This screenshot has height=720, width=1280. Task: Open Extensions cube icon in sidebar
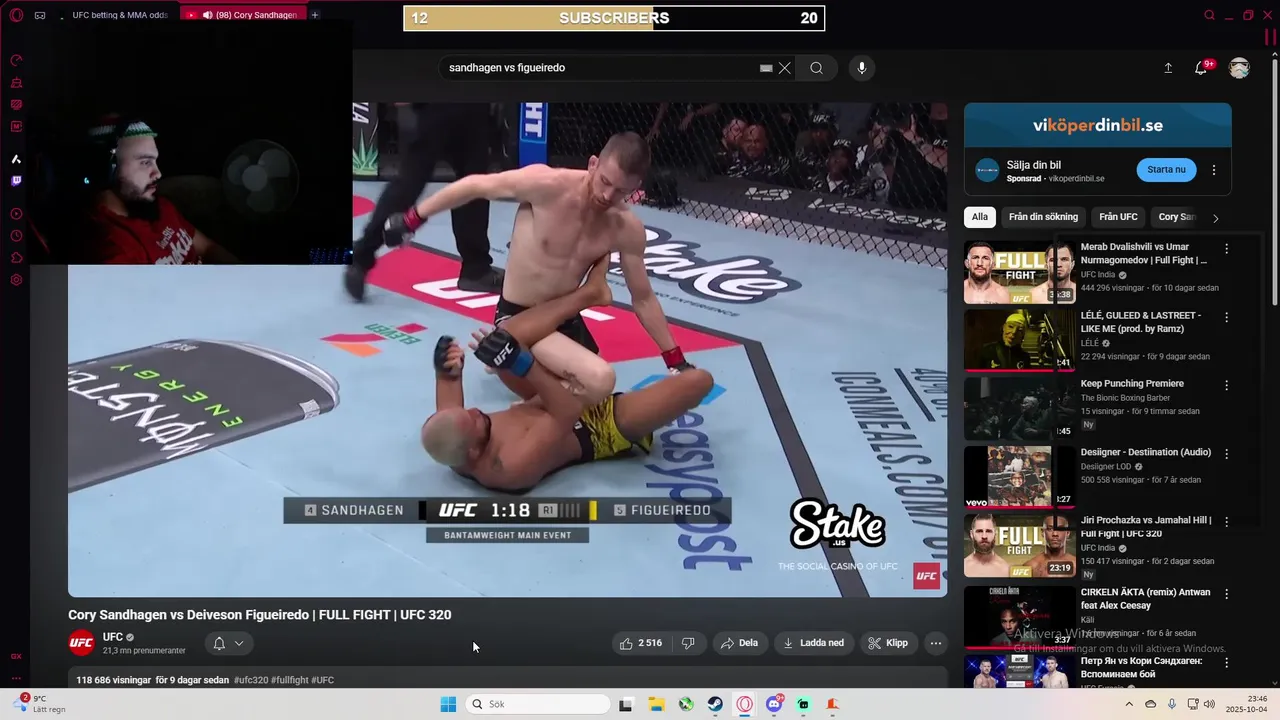coord(16,258)
